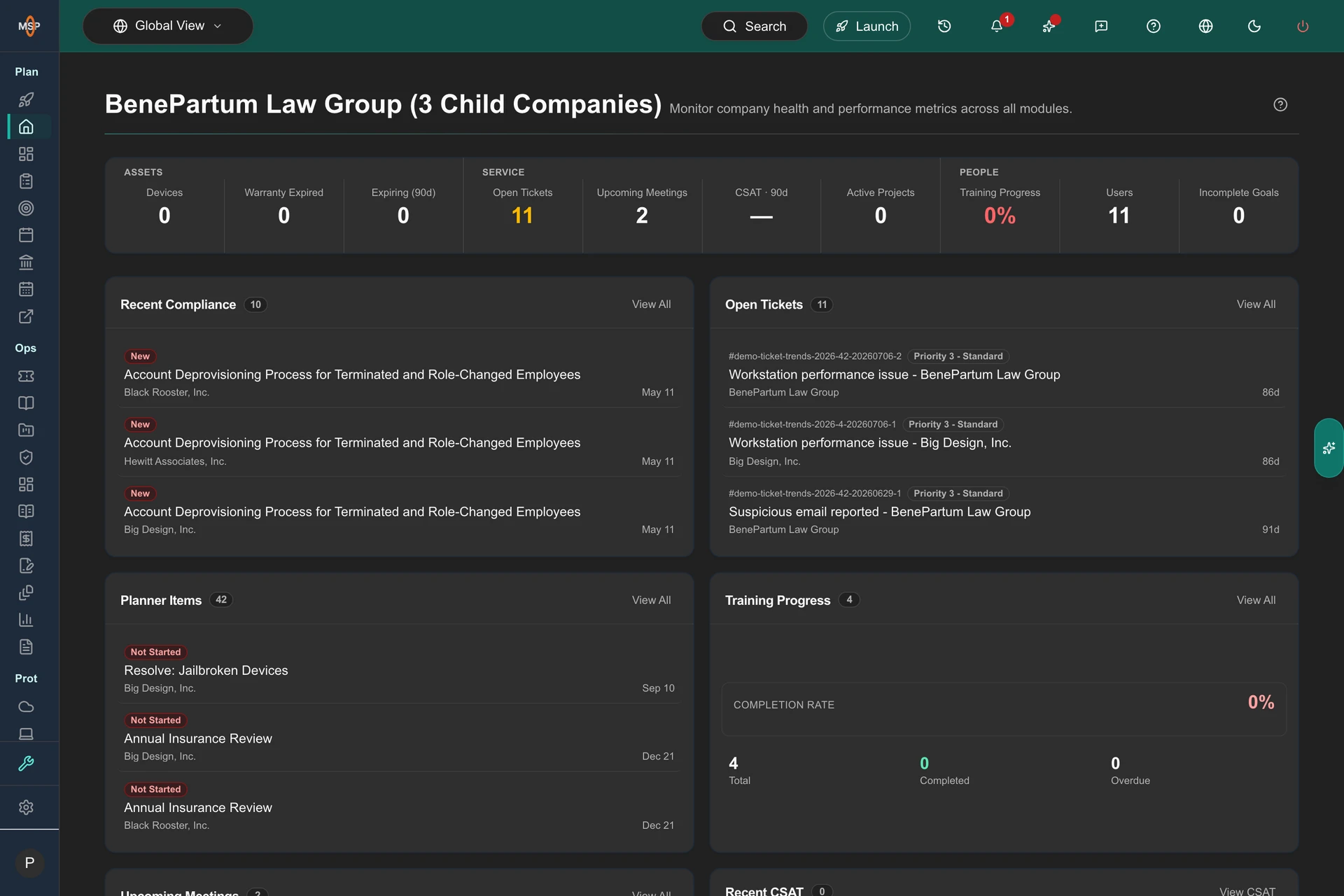Open the folder chart icon under Ops
This screenshot has width=1344, height=896.
pyautogui.click(x=26, y=430)
